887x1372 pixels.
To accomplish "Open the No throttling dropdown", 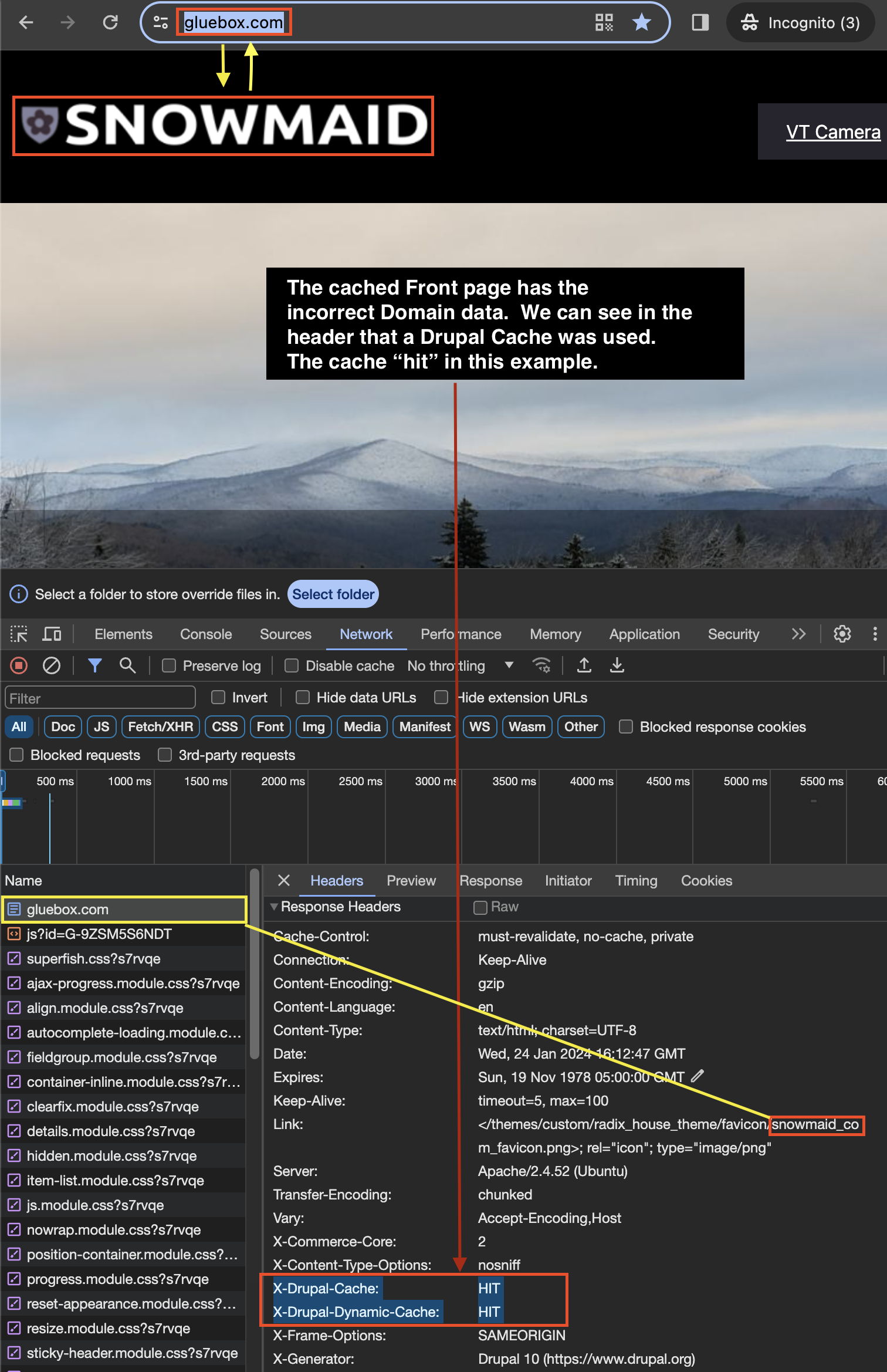I will [x=461, y=665].
